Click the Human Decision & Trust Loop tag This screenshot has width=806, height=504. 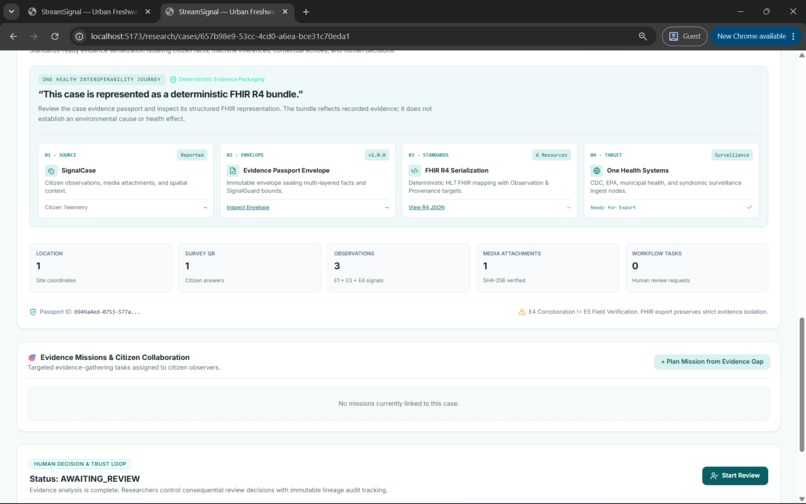[x=80, y=464]
